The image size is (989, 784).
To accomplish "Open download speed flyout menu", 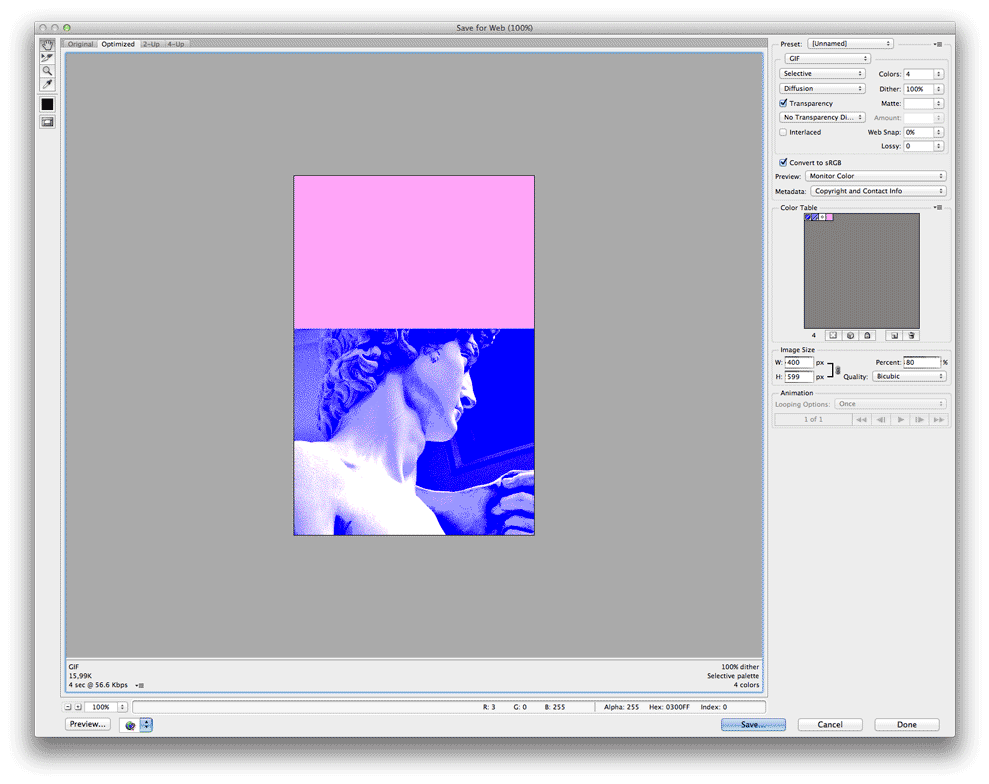I will (x=140, y=685).
